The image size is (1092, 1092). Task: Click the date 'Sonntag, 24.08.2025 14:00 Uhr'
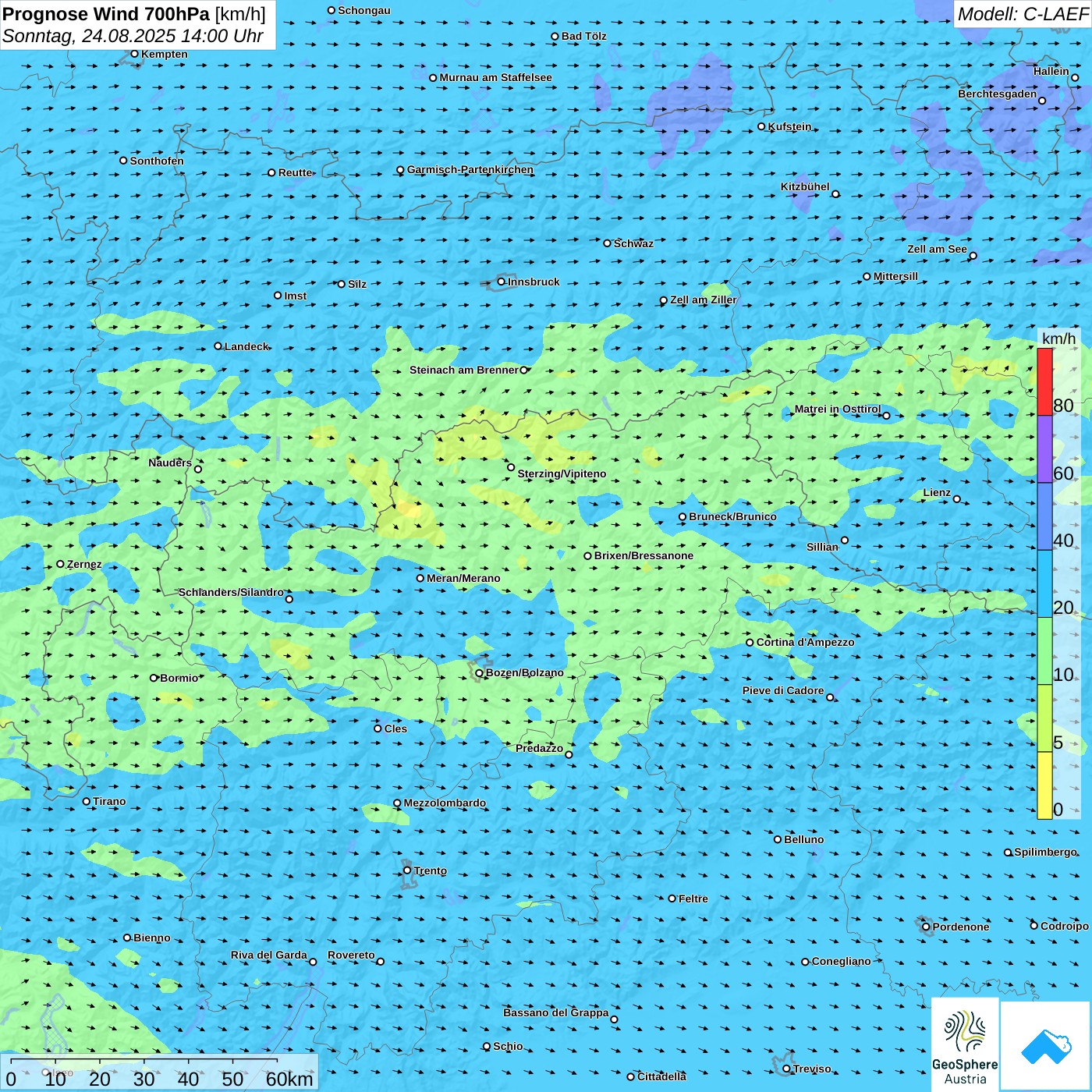pyautogui.click(x=133, y=36)
